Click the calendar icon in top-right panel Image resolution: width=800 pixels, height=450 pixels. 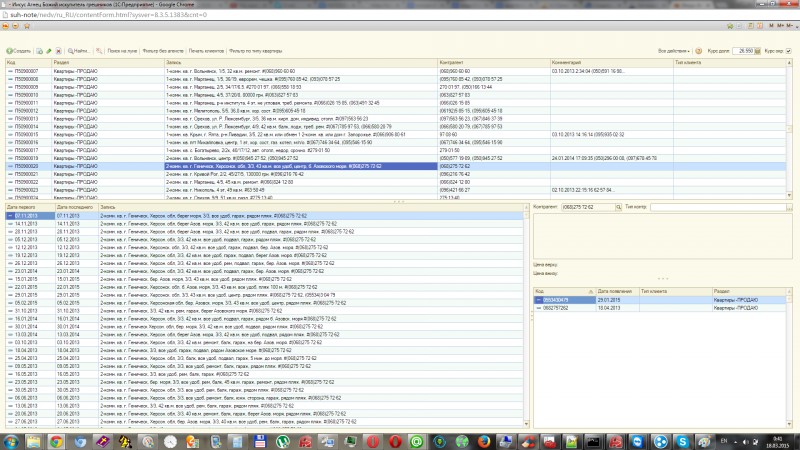760,26
